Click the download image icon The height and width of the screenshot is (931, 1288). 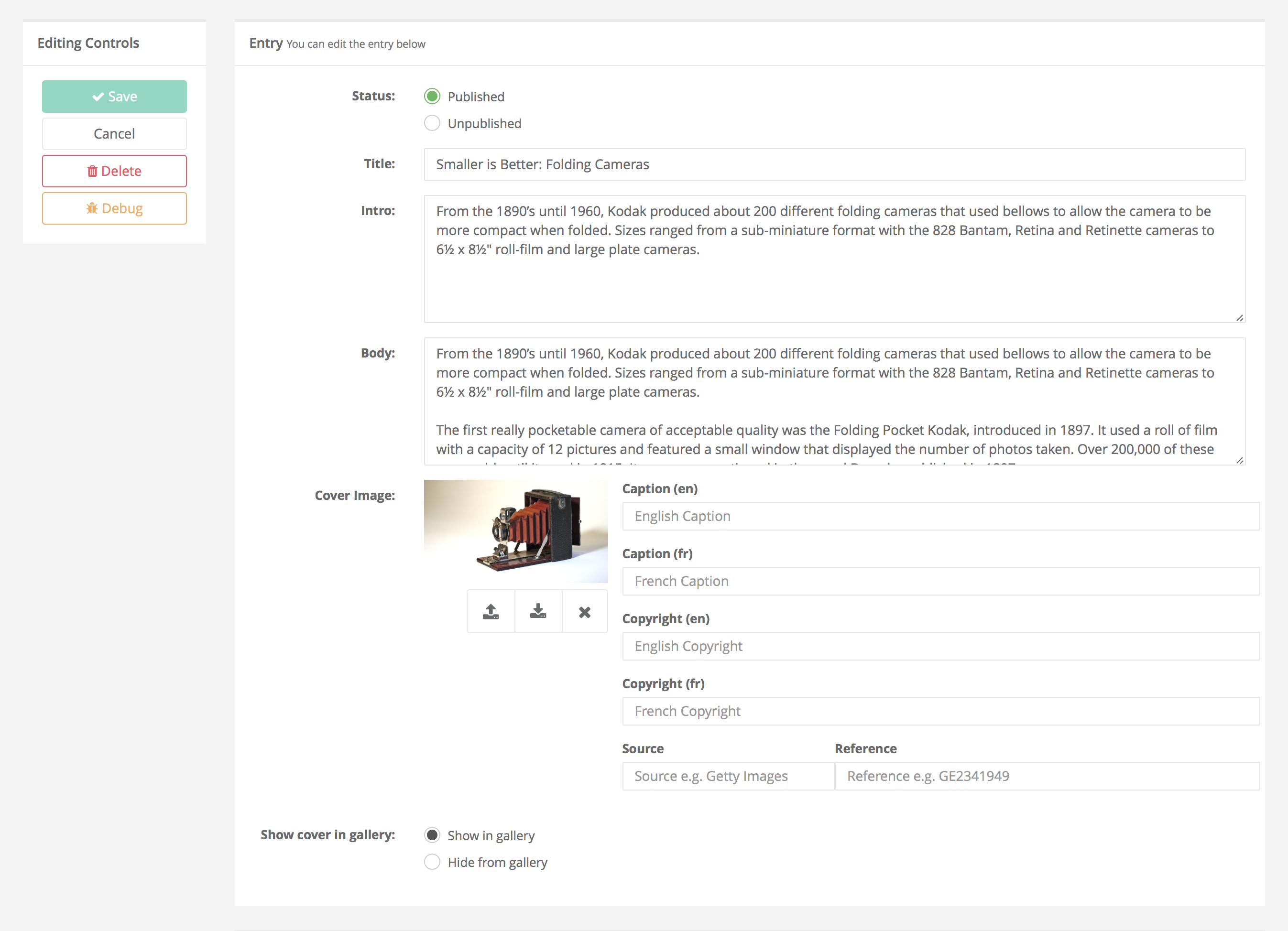point(538,611)
